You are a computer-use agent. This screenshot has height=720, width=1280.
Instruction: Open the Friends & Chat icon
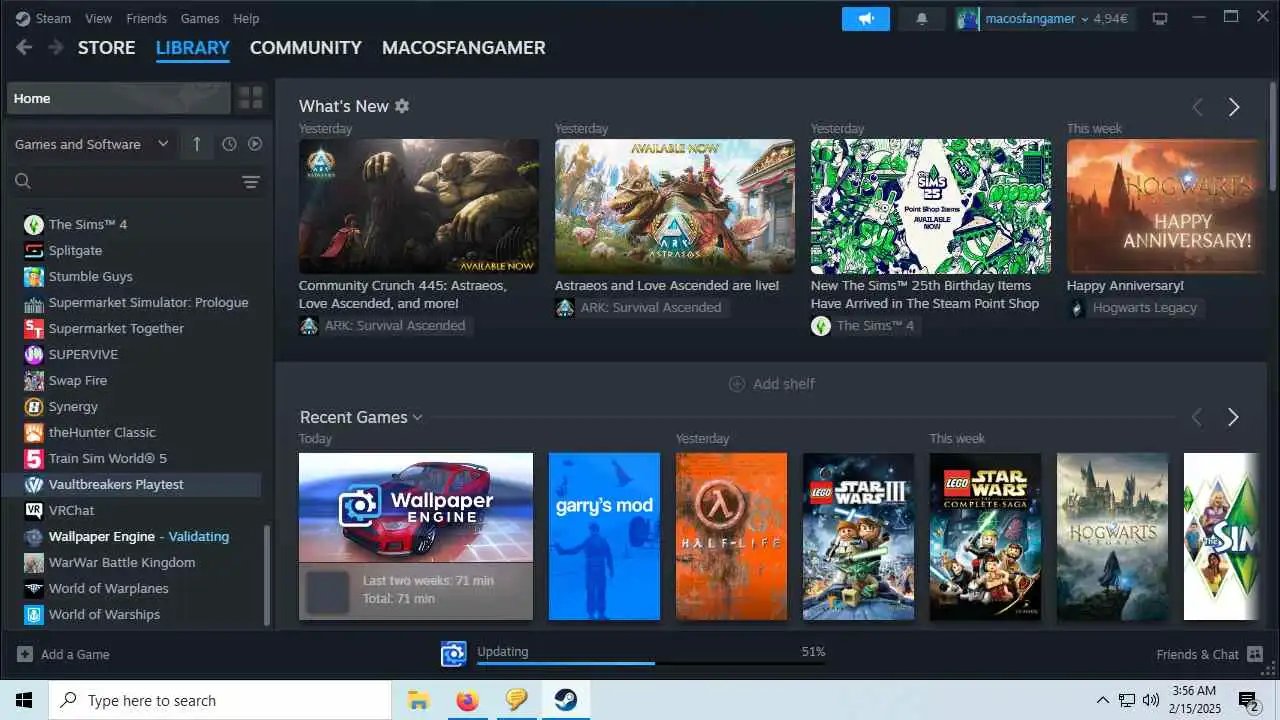point(1256,654)
